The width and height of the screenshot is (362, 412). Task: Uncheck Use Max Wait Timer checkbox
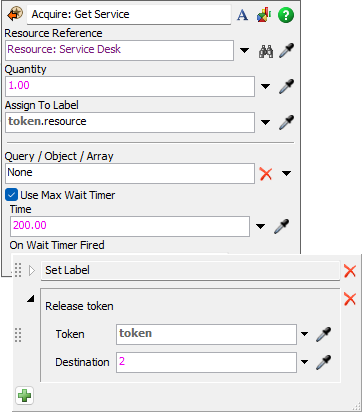(12, 195)
